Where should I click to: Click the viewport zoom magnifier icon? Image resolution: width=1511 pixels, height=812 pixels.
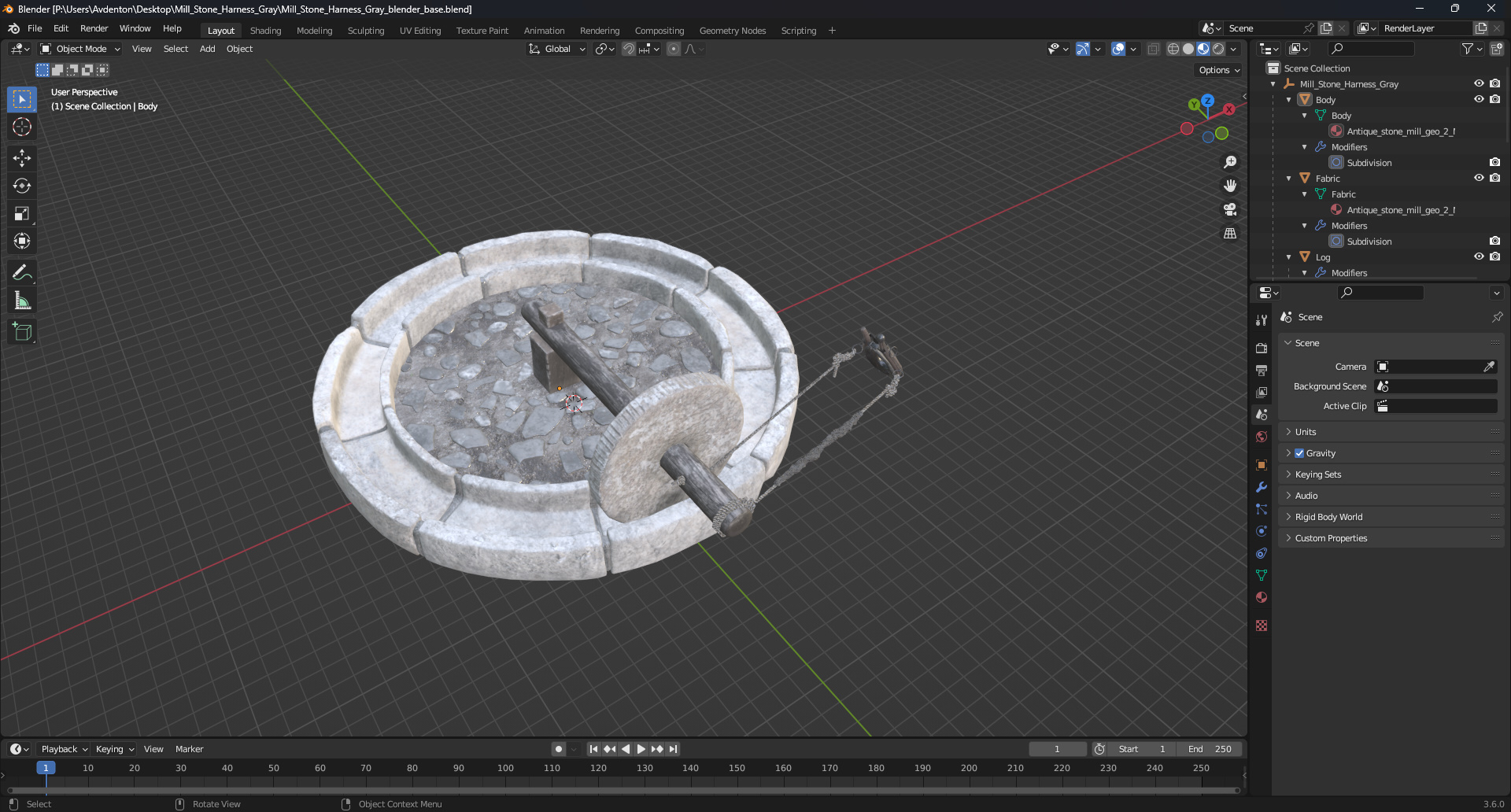(1230, 162)
